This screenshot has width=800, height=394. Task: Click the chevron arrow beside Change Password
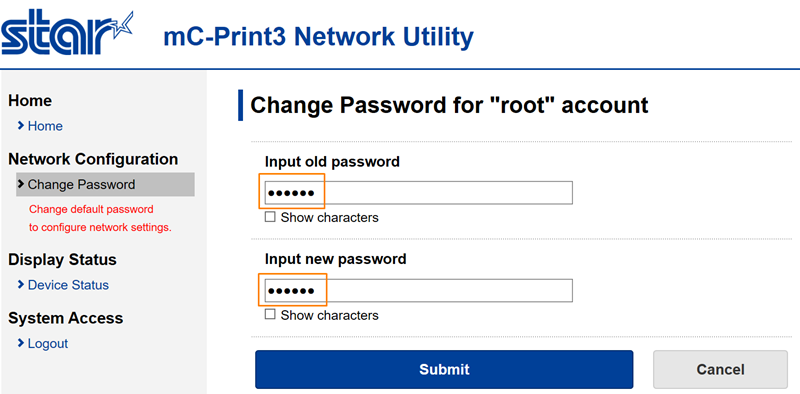point(20,184)
